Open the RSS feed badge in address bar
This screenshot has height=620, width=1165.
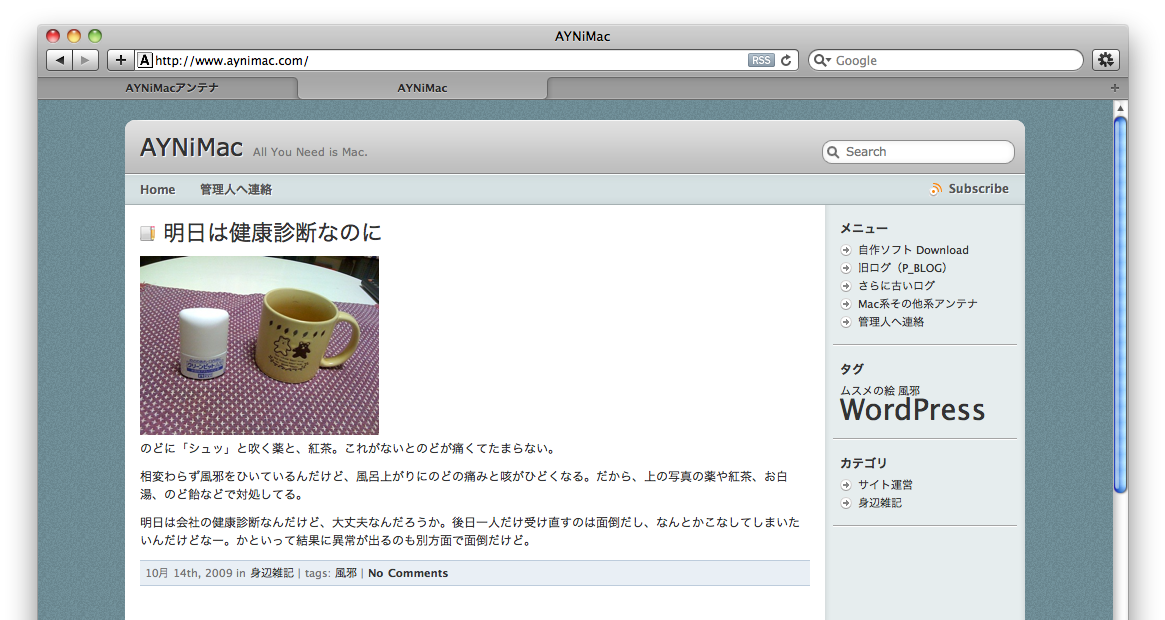(761, 60)
